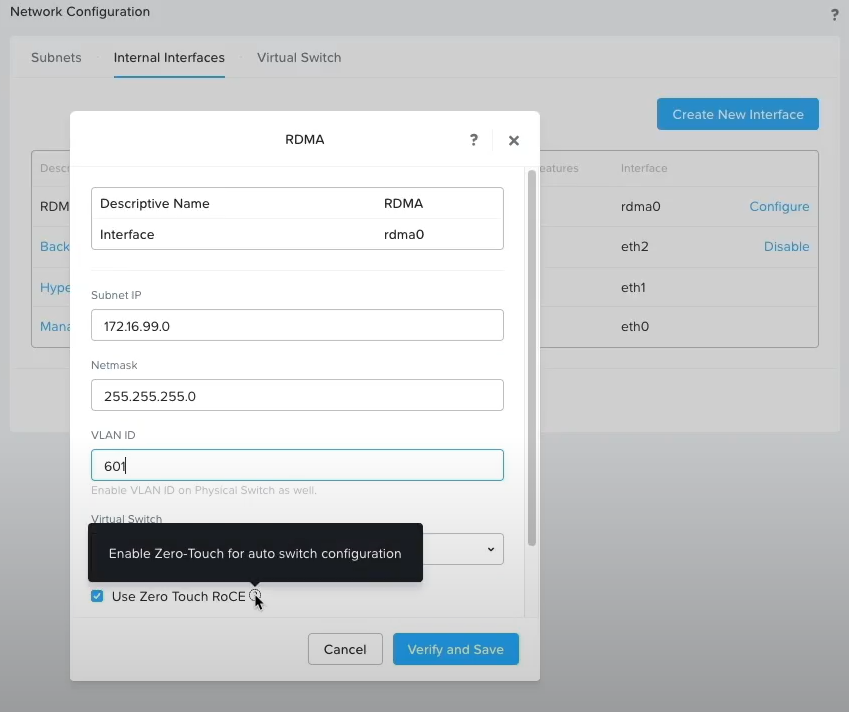Cancel the RDMA configuration

tap(345, 649)
